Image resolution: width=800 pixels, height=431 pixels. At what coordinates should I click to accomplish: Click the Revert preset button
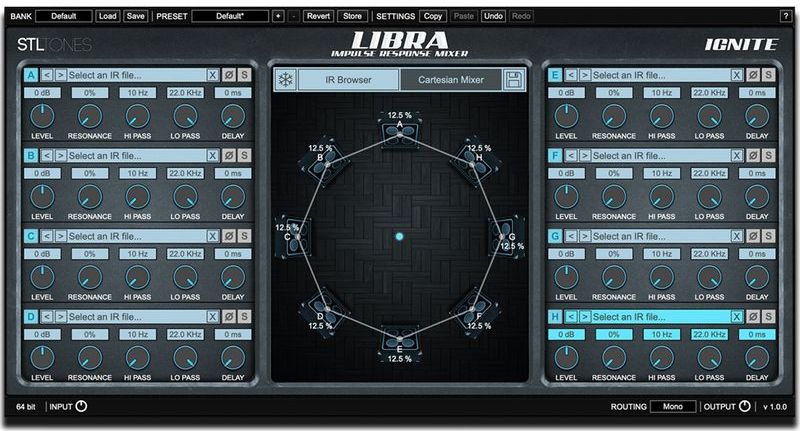(x=318, y=16)
